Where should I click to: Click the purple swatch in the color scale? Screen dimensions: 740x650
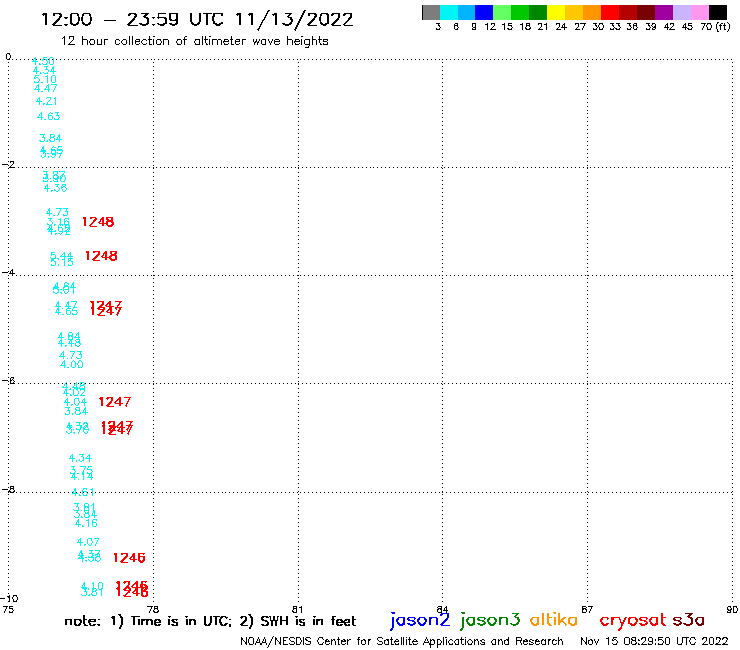coord(664,12)
